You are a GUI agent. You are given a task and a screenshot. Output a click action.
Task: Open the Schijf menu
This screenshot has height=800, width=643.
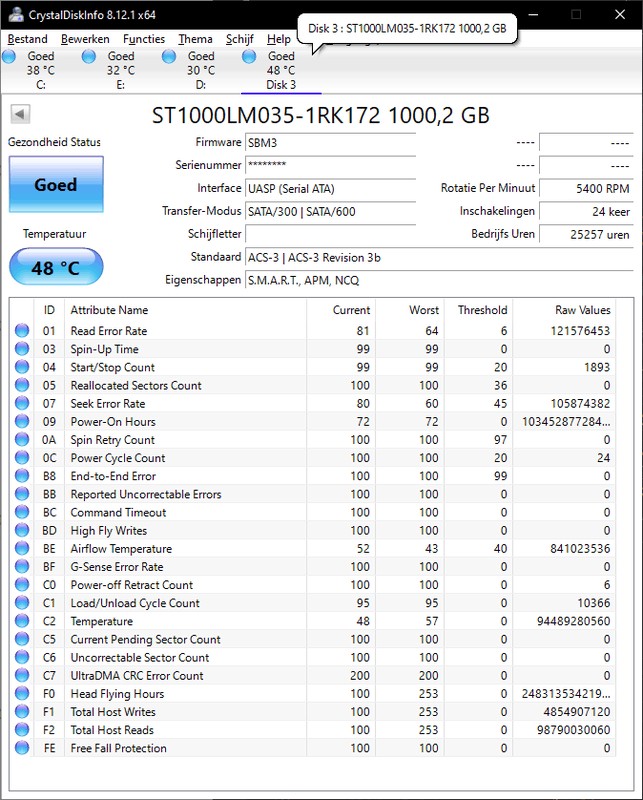239,39
